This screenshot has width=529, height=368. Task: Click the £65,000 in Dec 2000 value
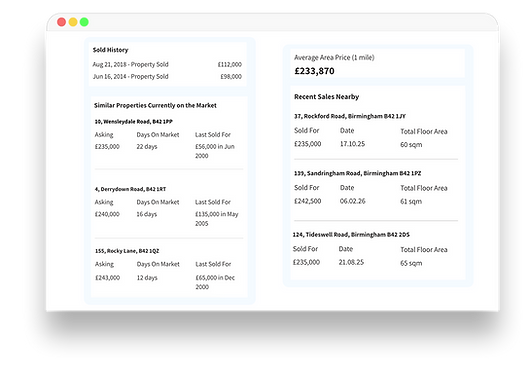click(x=215, y=282)
